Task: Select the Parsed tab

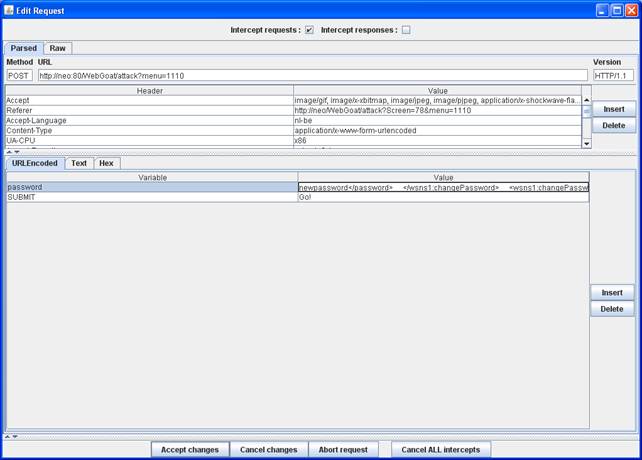Action: pos(24,48)
